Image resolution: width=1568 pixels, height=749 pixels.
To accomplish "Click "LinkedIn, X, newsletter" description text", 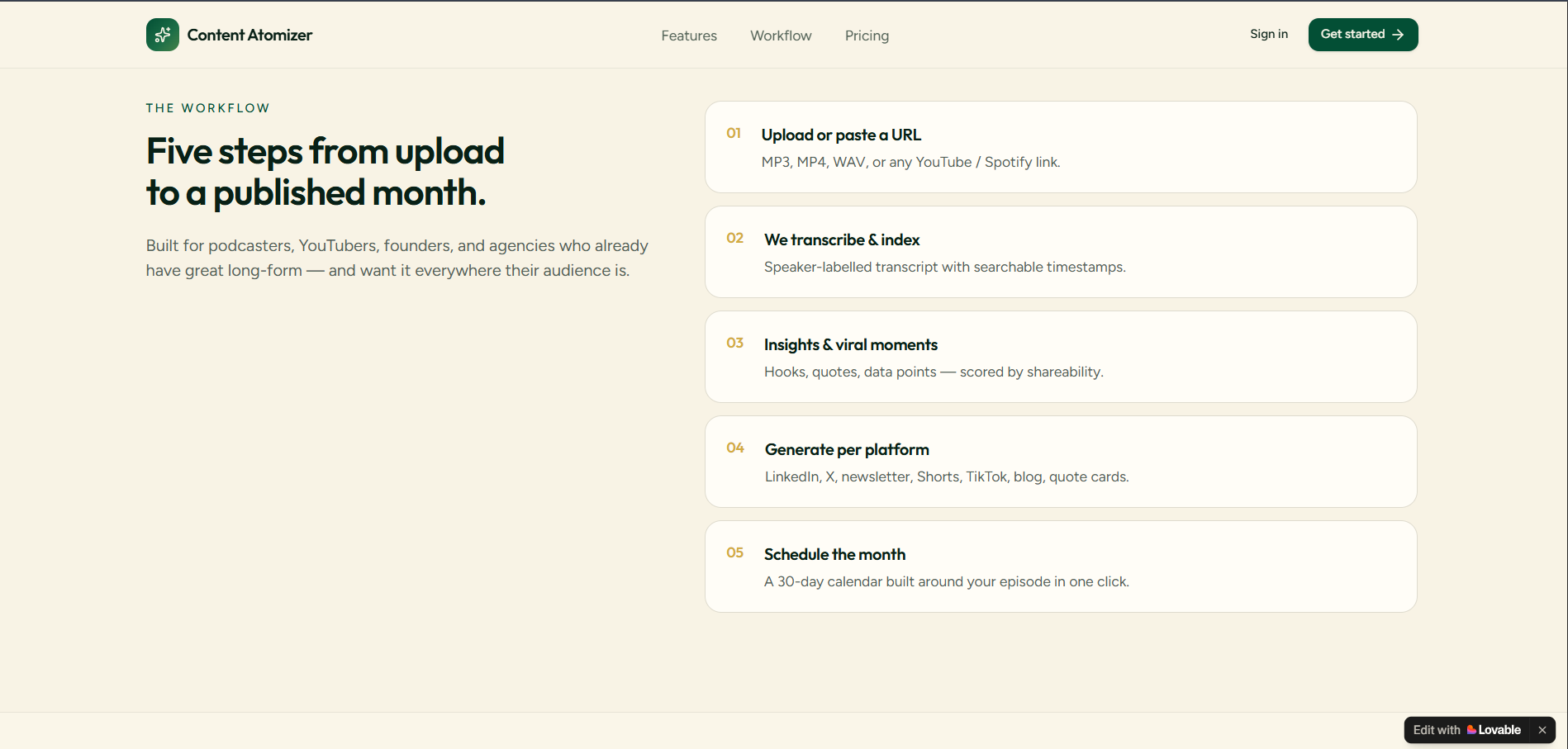I will 947,476.
